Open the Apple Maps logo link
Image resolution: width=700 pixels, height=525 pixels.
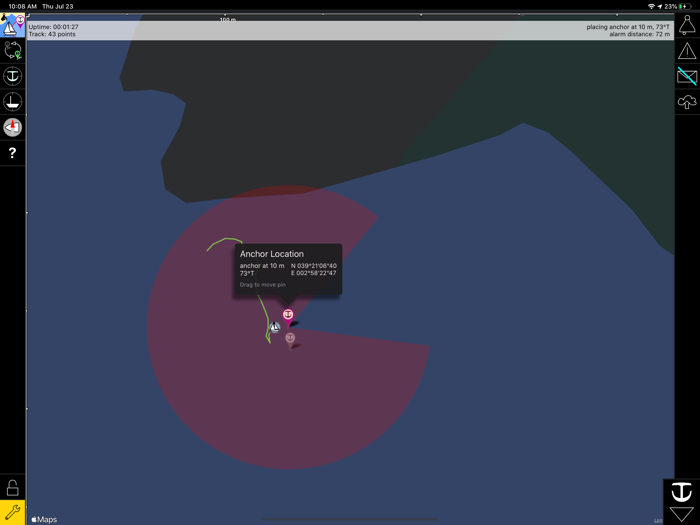(x=44, y=519)
